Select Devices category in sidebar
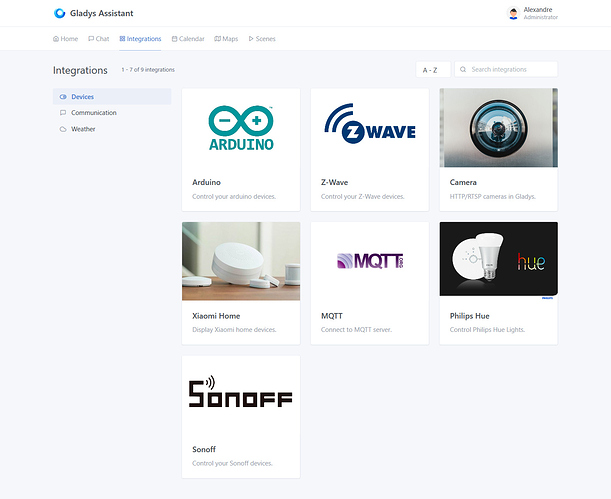The width and height of the screenshot is (611, 499). [x=112, y=97]
